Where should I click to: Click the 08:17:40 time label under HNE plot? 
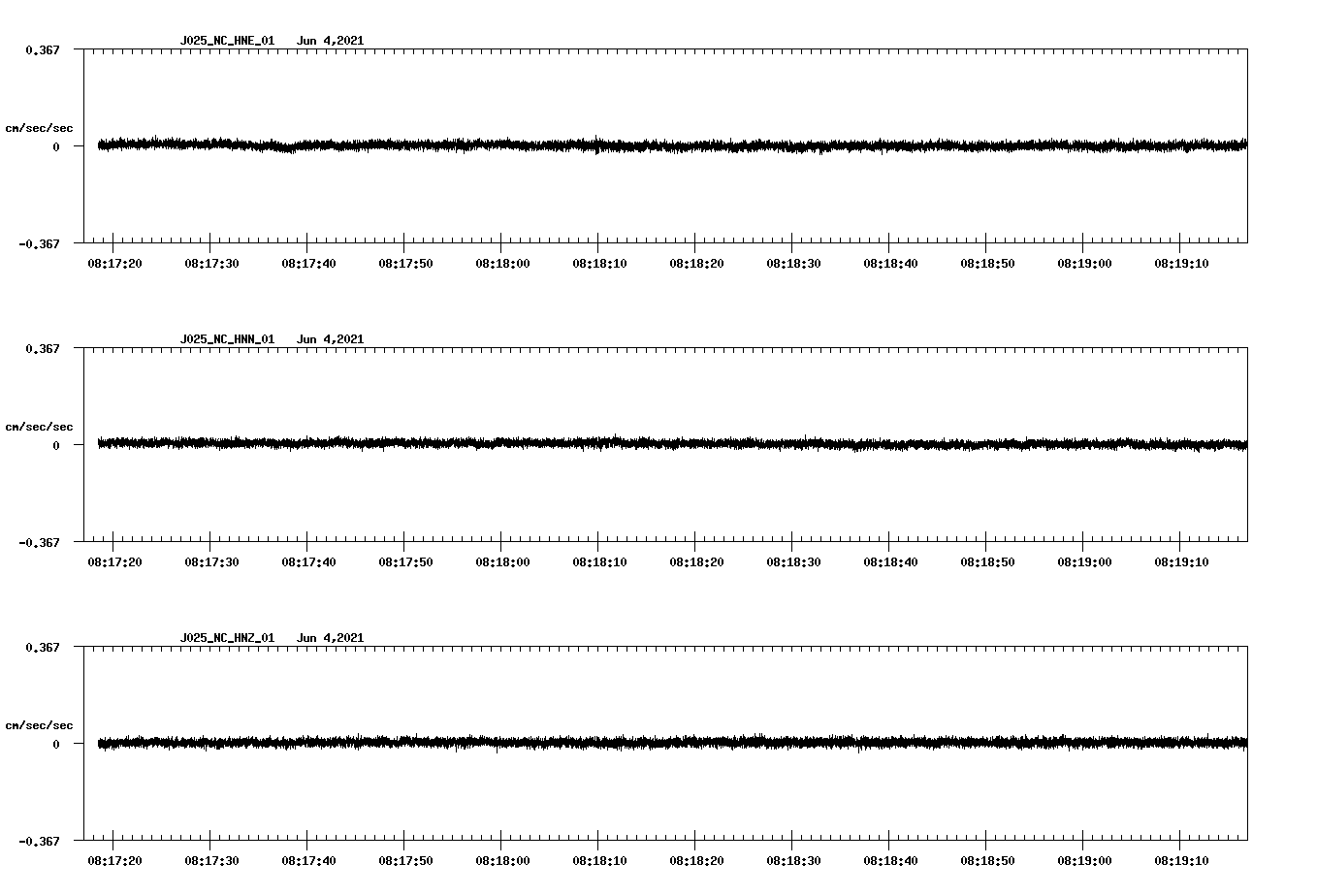(x=308, y=264)
